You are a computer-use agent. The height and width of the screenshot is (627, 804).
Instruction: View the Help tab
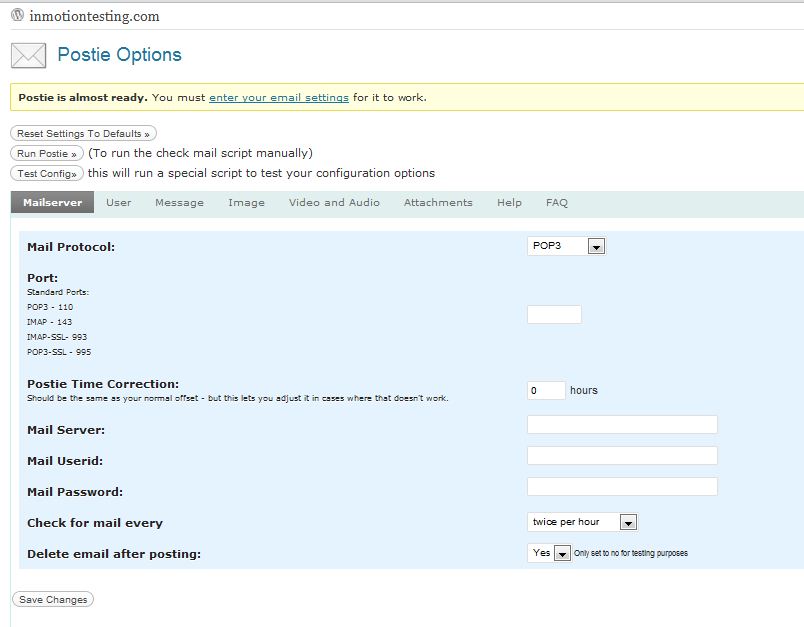tap(509, 202)
